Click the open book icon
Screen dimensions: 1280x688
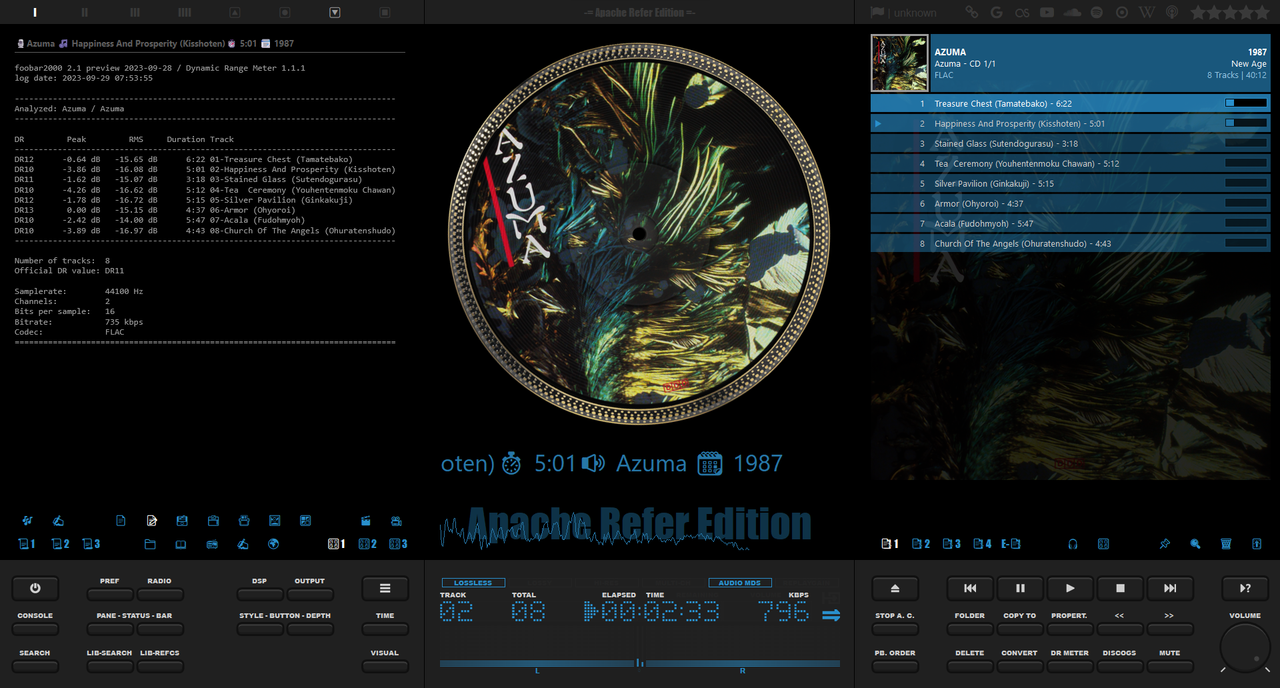181,544
